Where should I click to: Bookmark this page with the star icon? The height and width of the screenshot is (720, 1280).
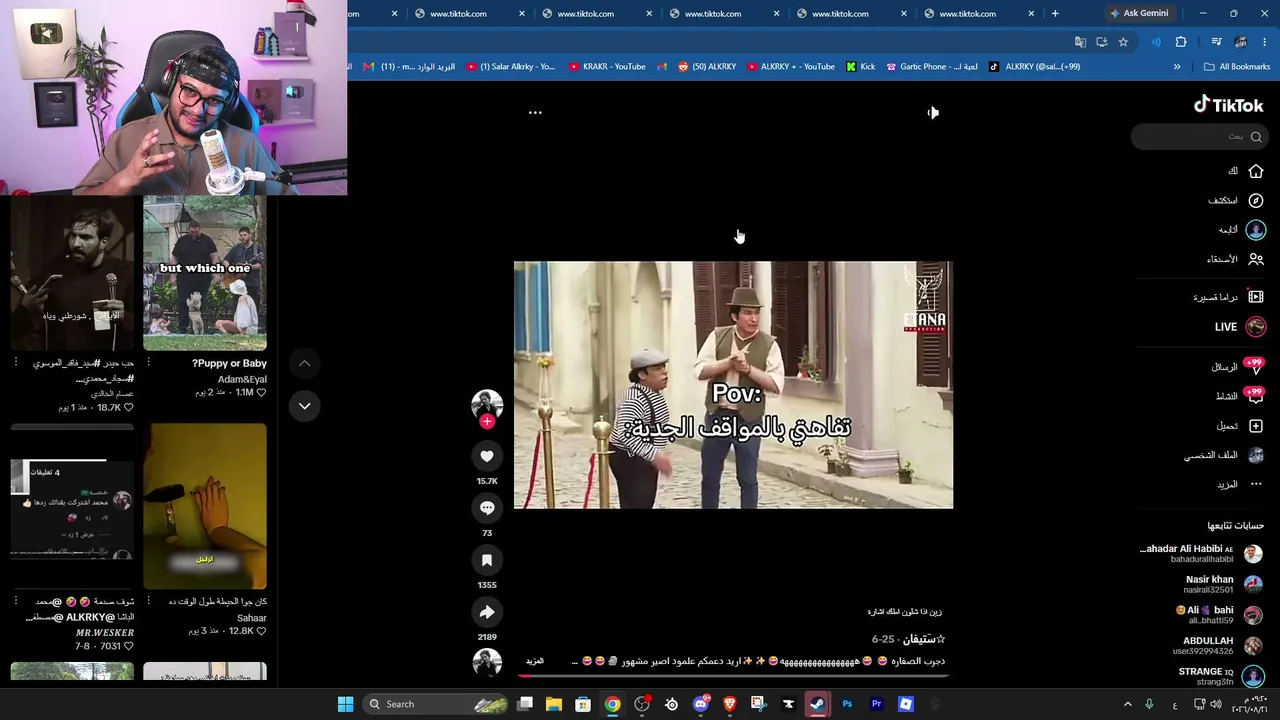point(1123,42)
